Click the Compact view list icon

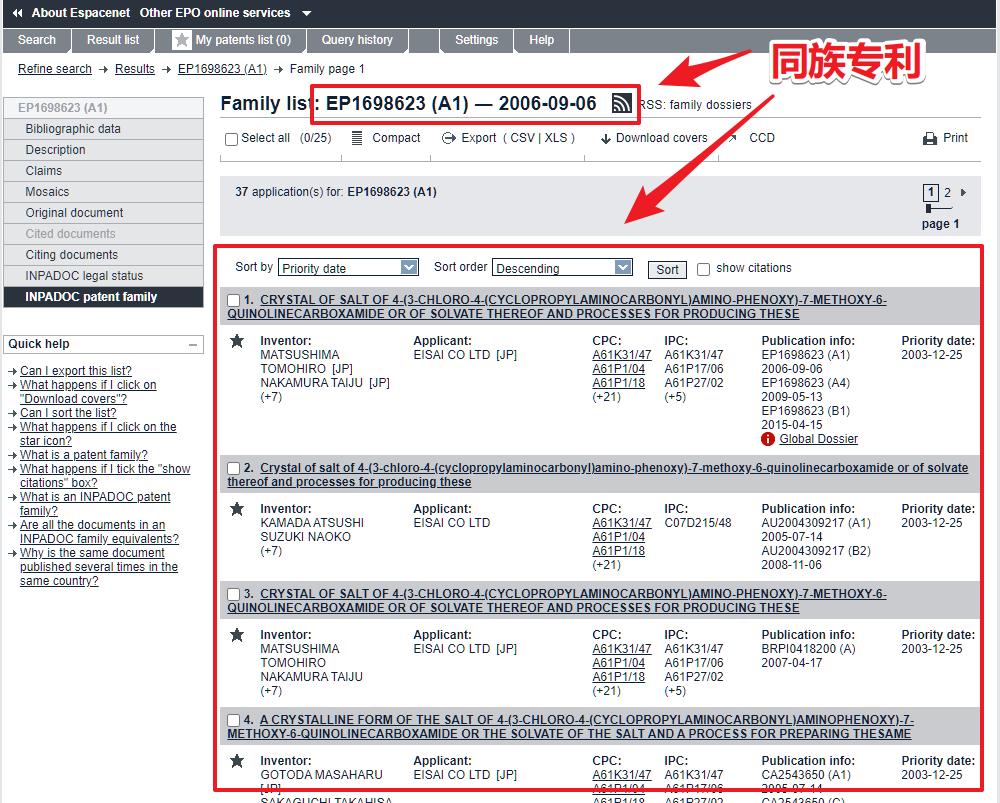point(357,138)
